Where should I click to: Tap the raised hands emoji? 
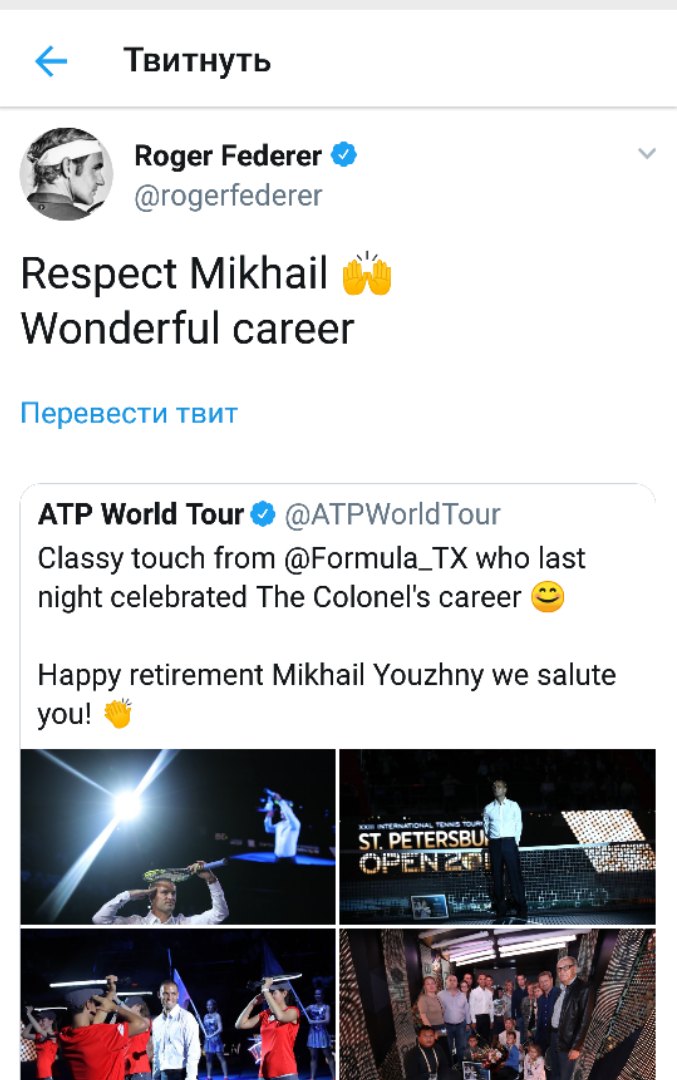[366, 274]
